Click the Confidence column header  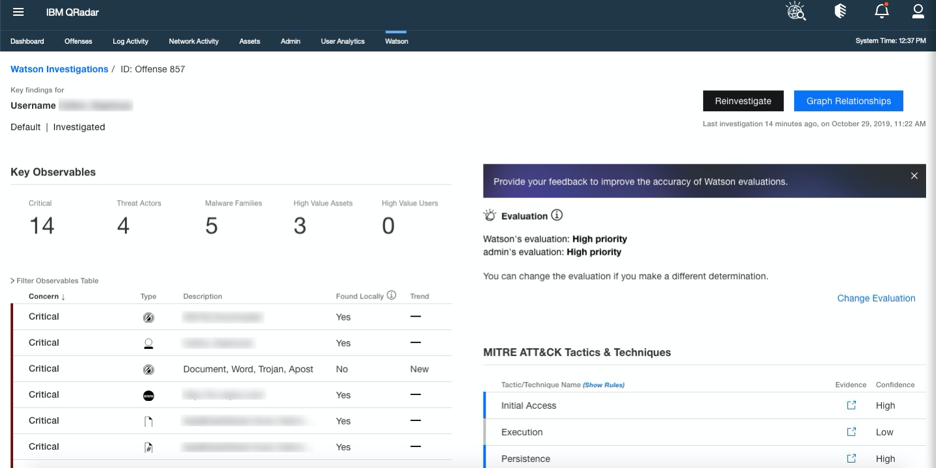(x=895, y=385)
